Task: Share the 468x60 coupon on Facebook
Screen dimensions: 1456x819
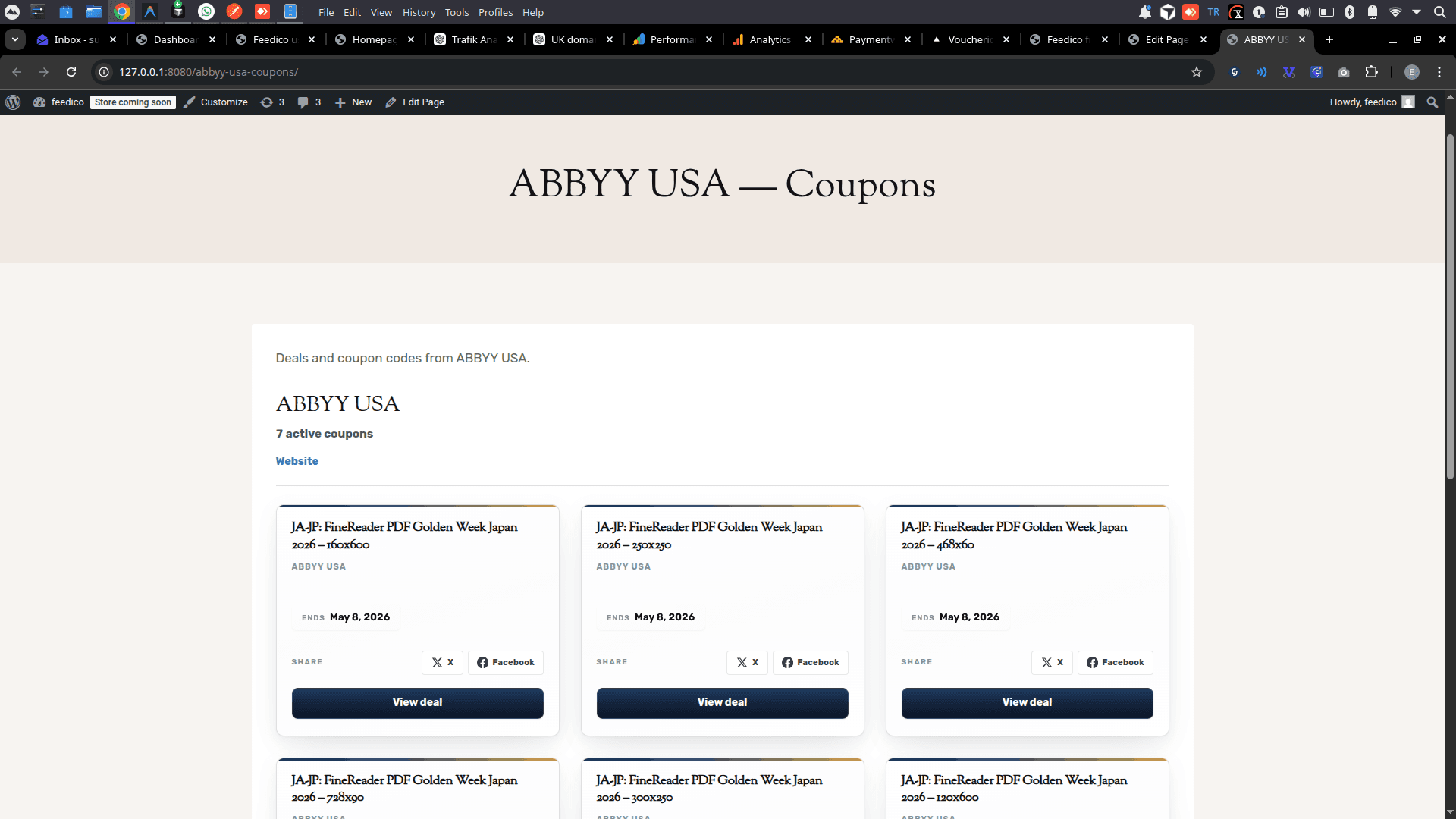Action: click(1115, 662)
